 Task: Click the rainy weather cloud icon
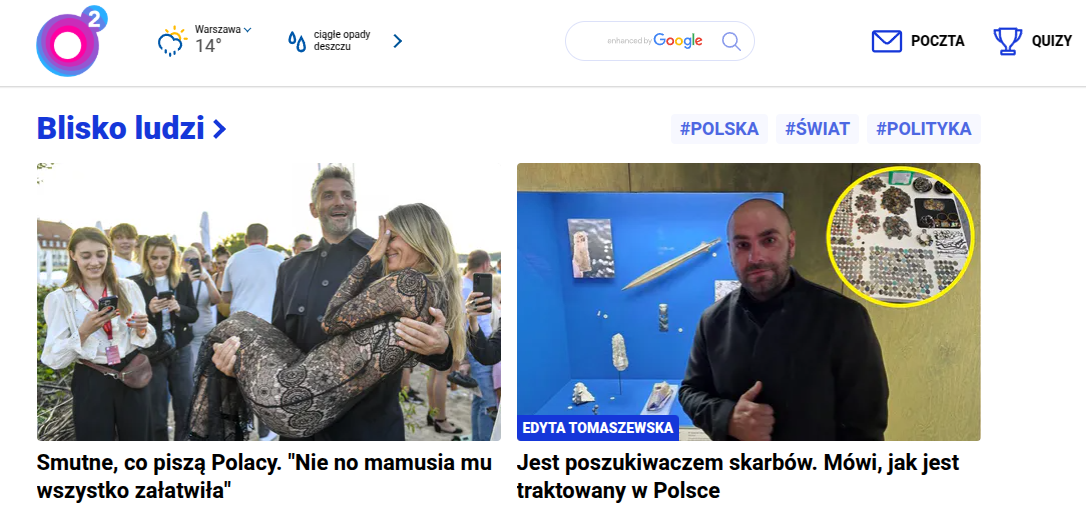[x=172, y=41]
